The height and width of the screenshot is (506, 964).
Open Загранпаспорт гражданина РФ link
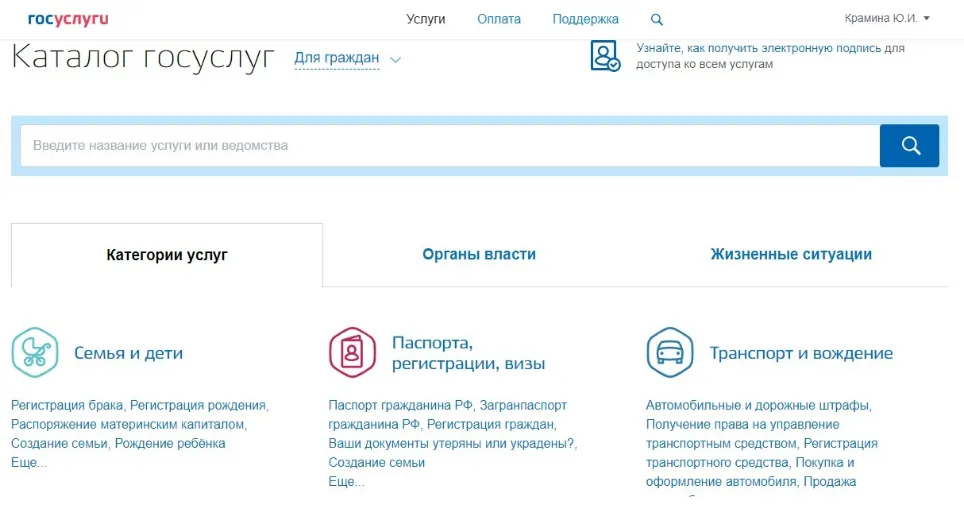point(448,415)
